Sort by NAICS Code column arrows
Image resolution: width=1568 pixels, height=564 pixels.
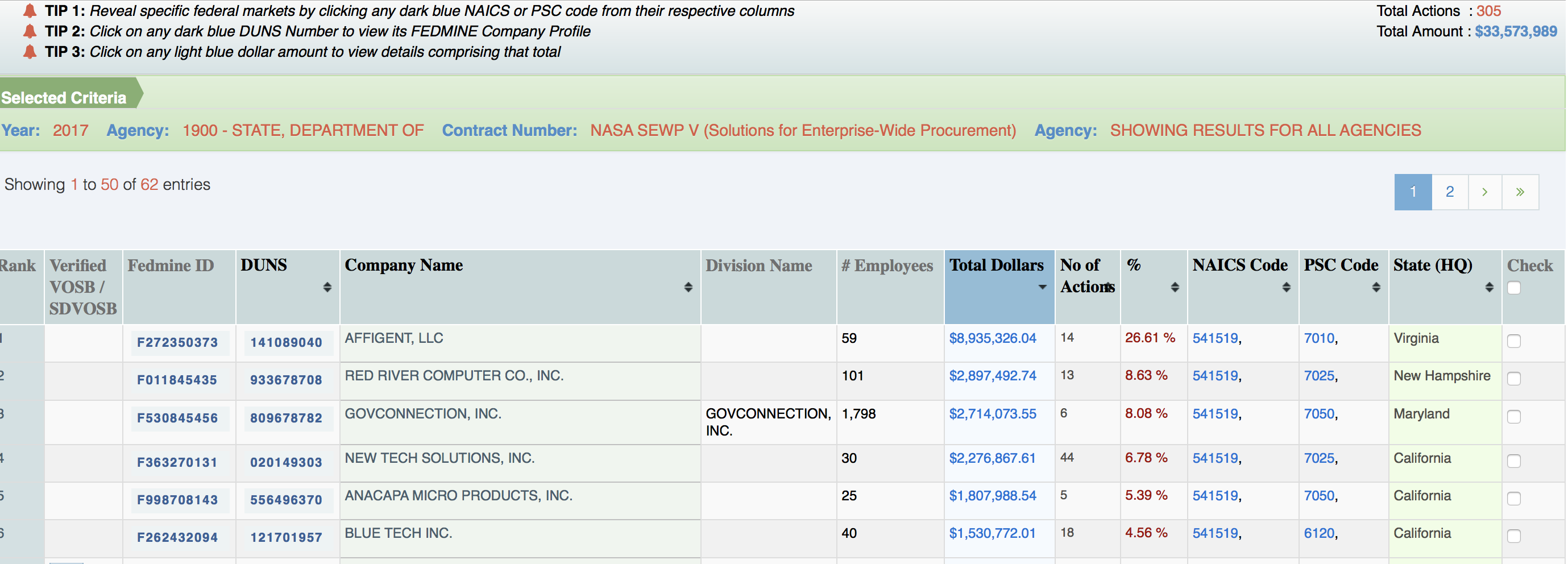click(1286, 287)
